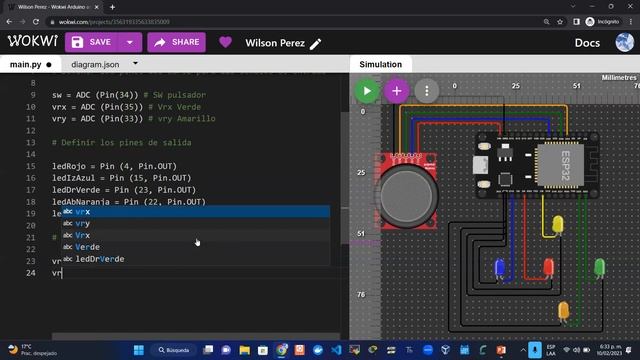The image size is (640, 360).
Task: Click line 13 comment 'Definir los pines de salida'
Action: pos(122,142)
